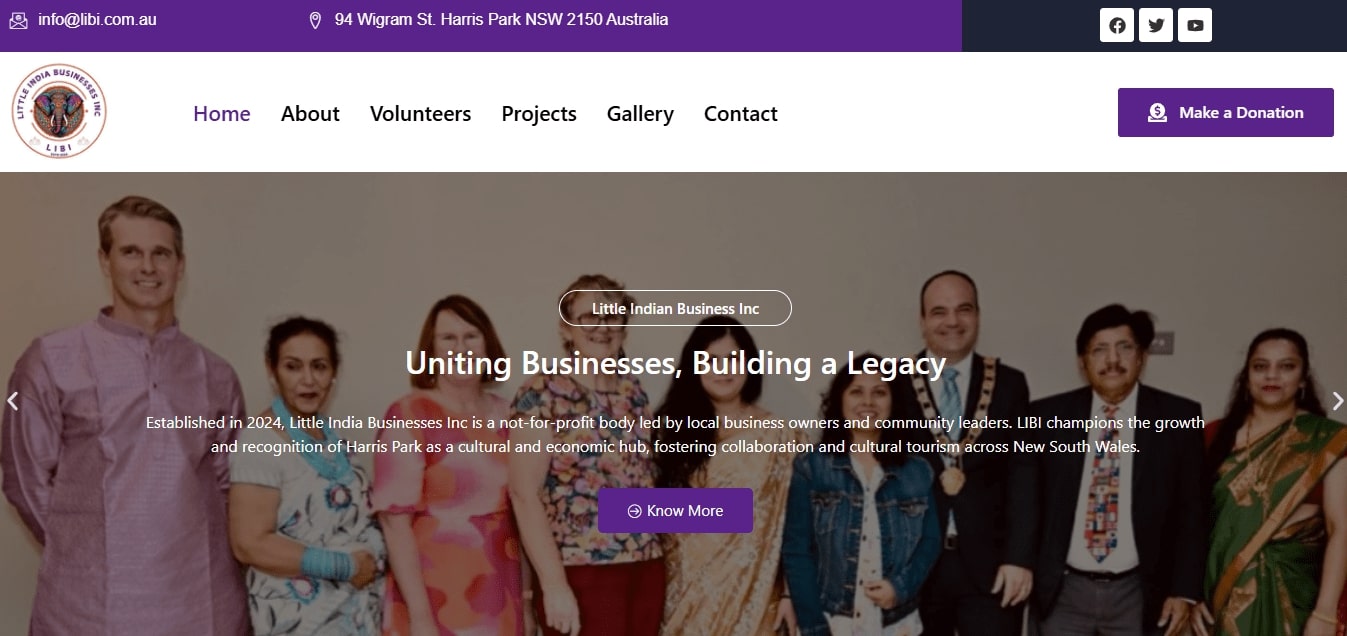The width and height of the screenshot is (1347, 636).
Task: Open the About page
Action: tap(310, 114)
